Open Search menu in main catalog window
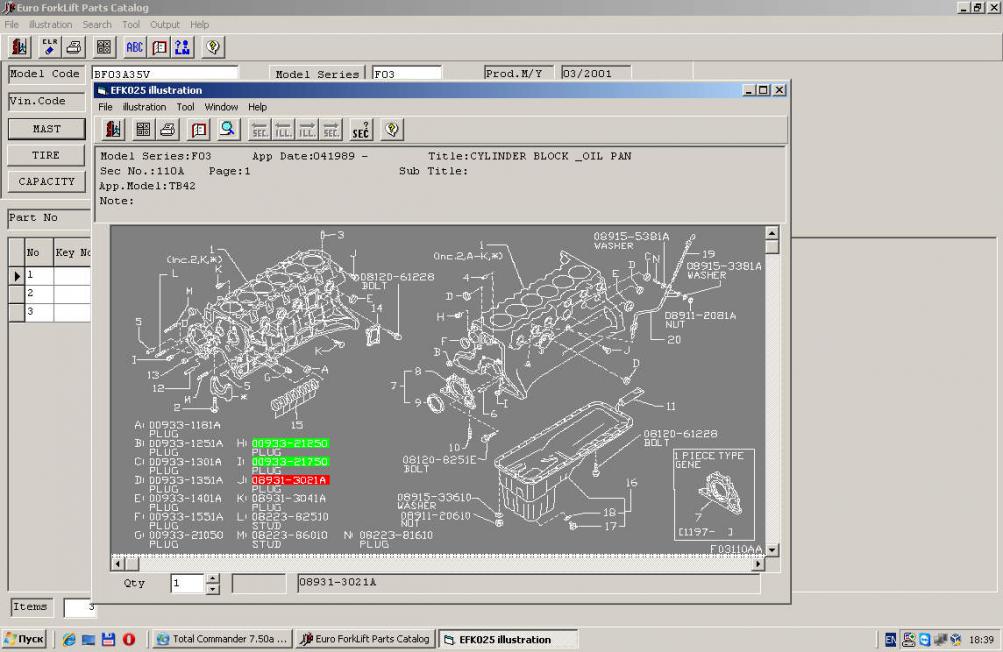 pos(97,24)
